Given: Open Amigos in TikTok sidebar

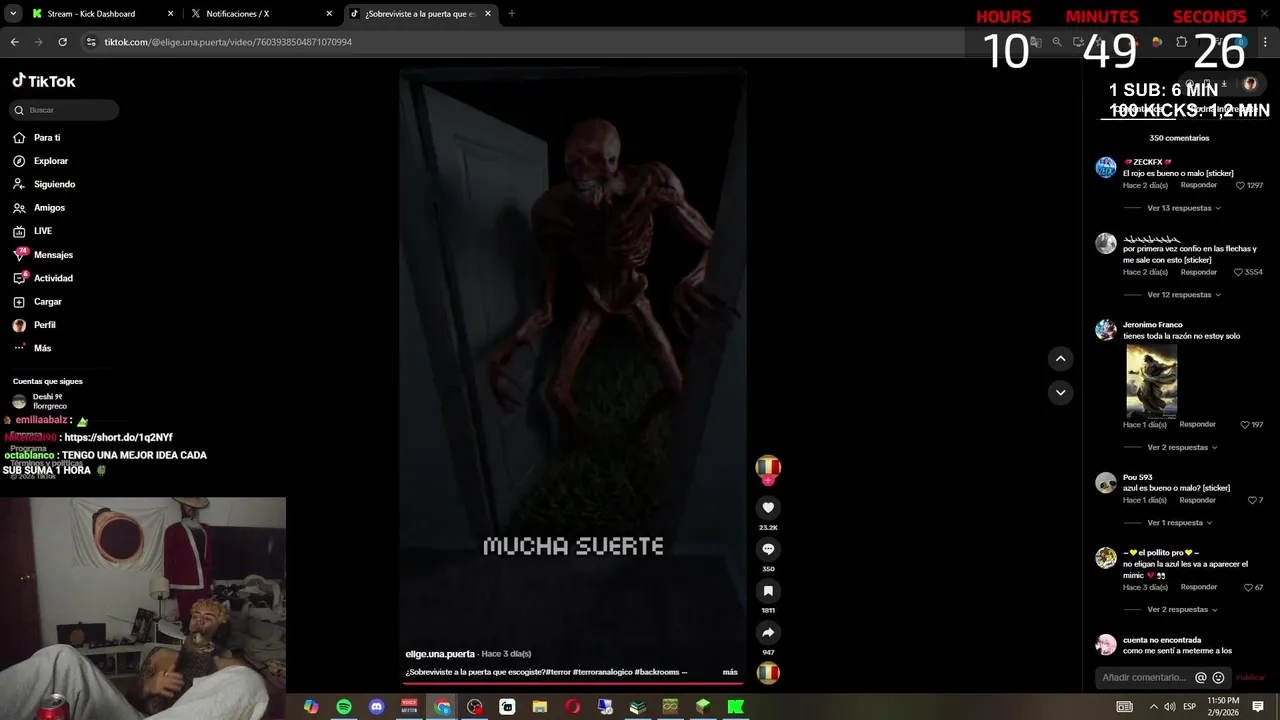Looking at the screenshot, I should pyautogui.click(x=49, y=208).
